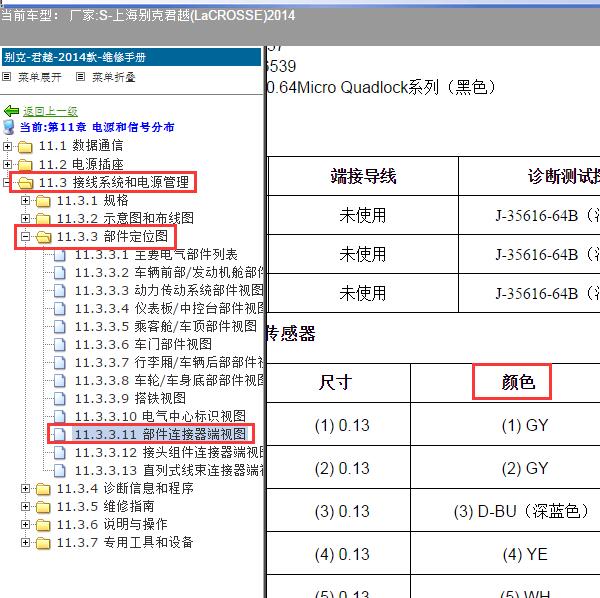Click the (1) GY color cell
Screen dimensions: 600x598
click(525, 425)
